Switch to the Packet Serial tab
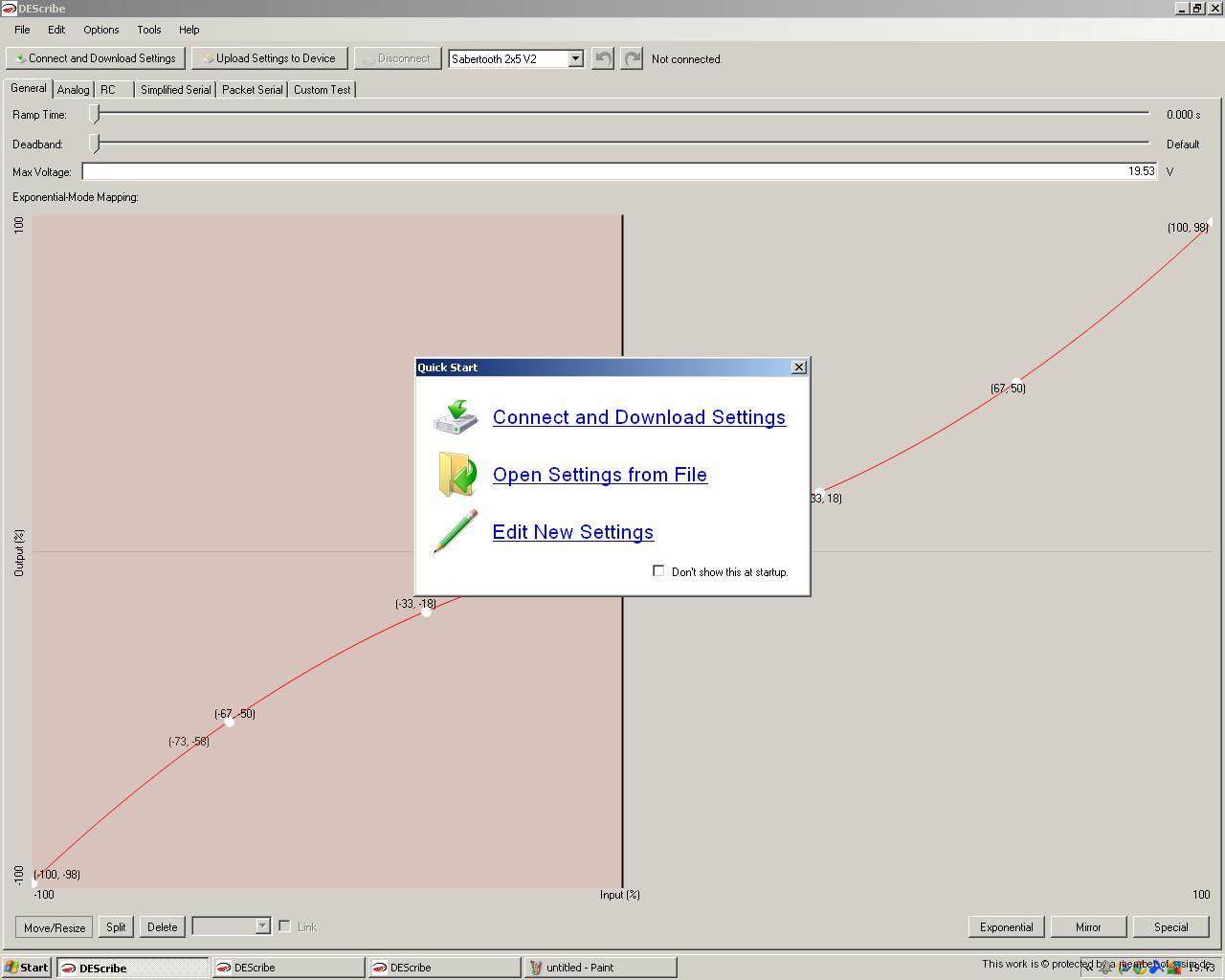Screen dimensions: 1225x980 [x=252, y=89]
